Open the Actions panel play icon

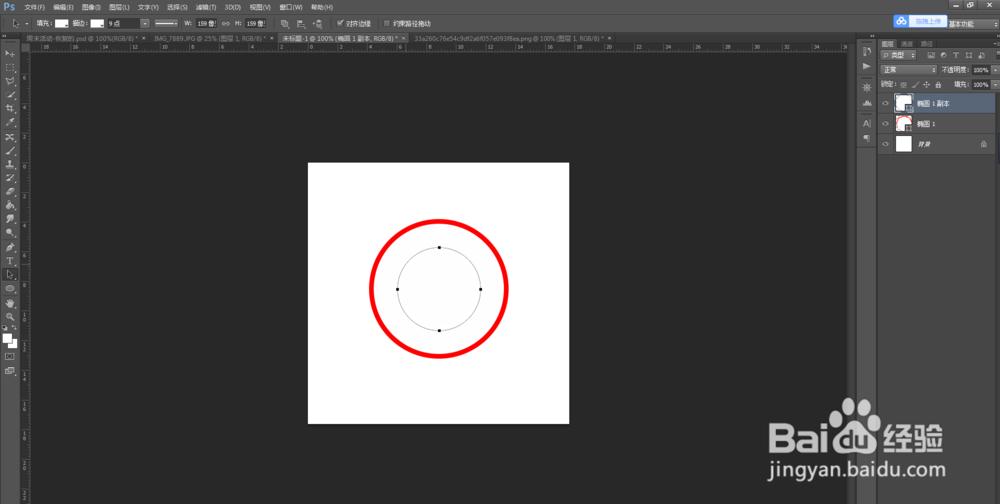866,66
